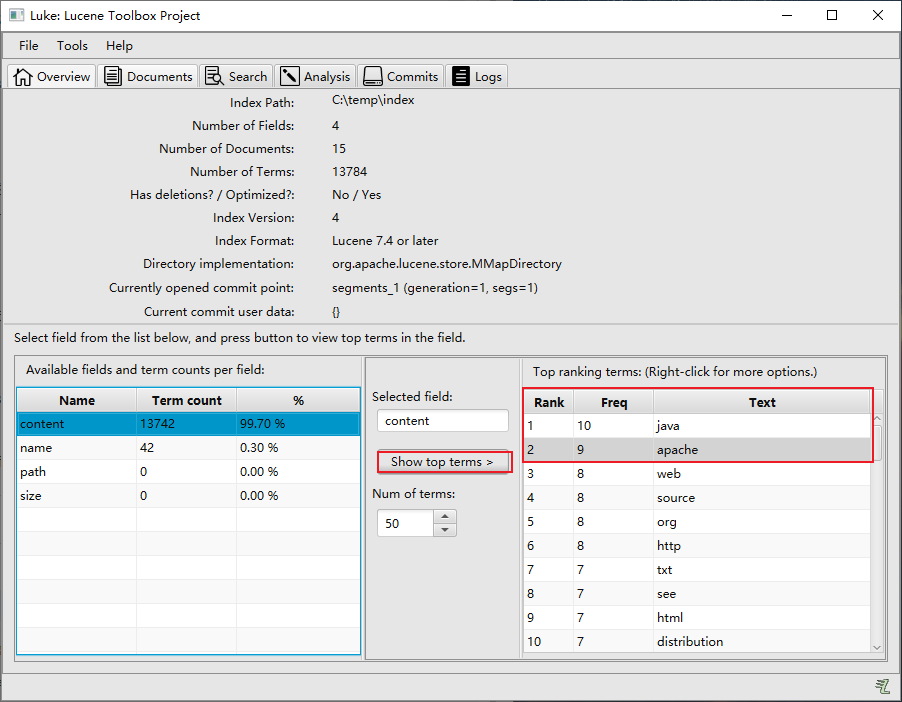Screen dimensions: 902x702
Task: Click the Luke app icon in title bar
Action: click(17, 15)
